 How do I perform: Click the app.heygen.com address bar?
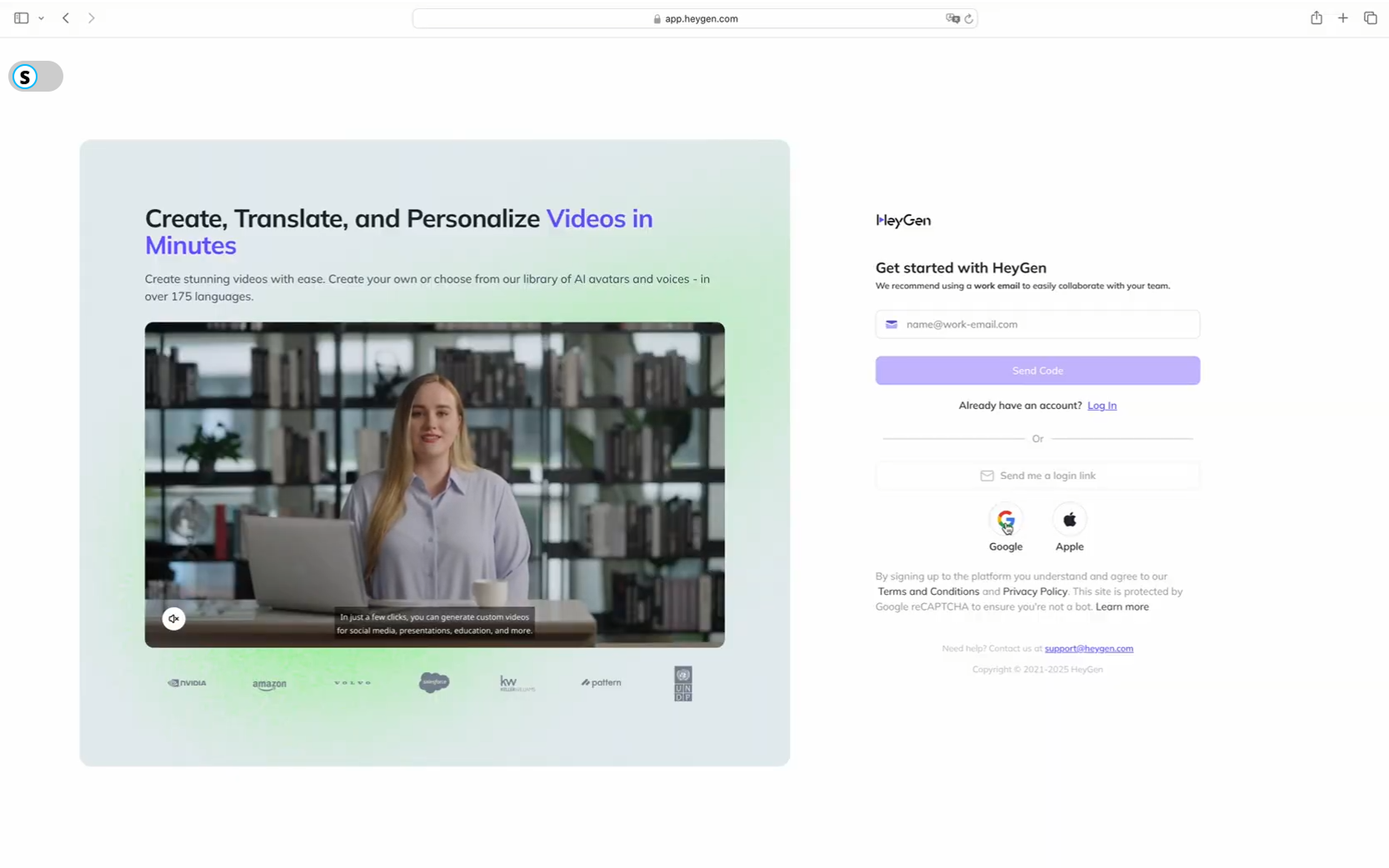pyautogui.click(x=695, y=18)
